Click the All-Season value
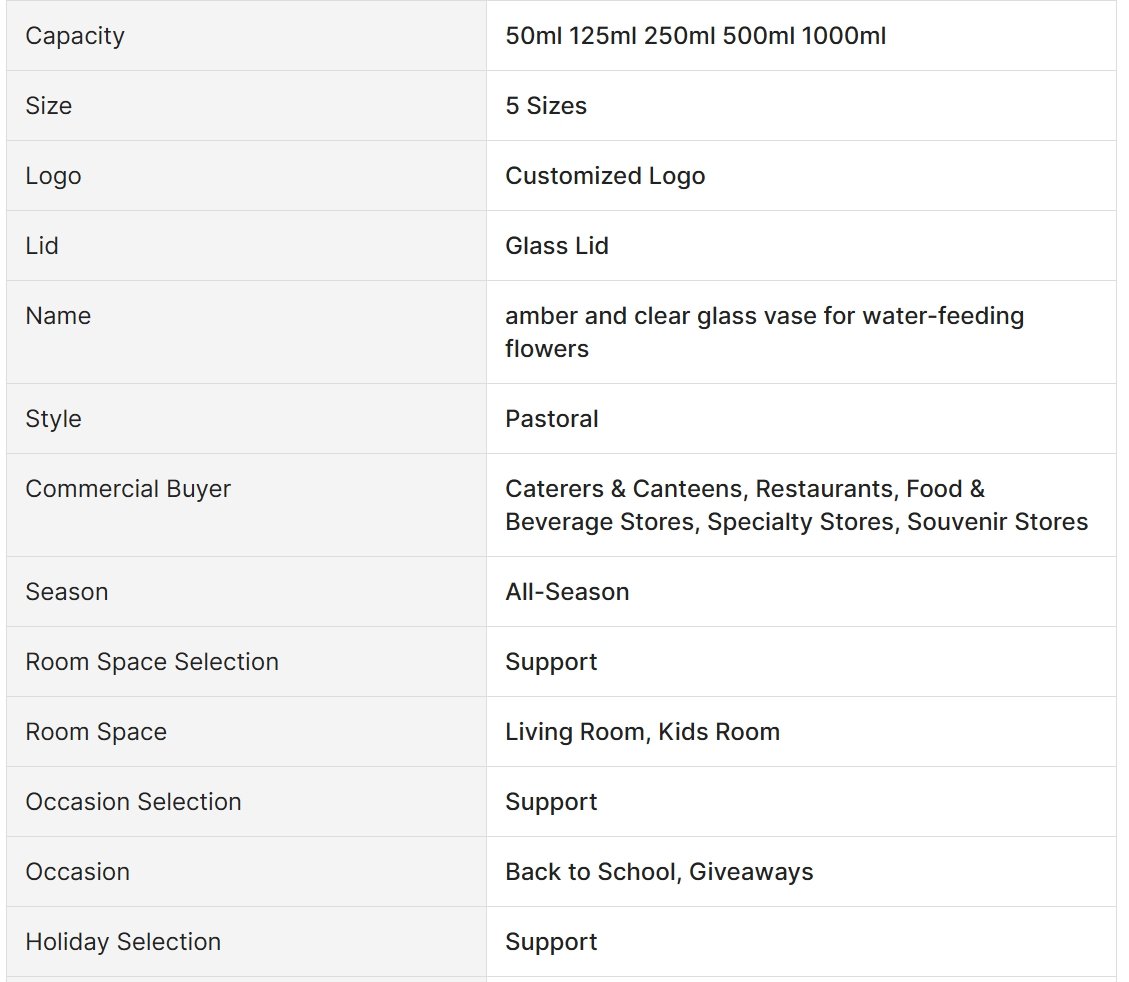This screenshot has height=982, width=1129. (567, 592)
